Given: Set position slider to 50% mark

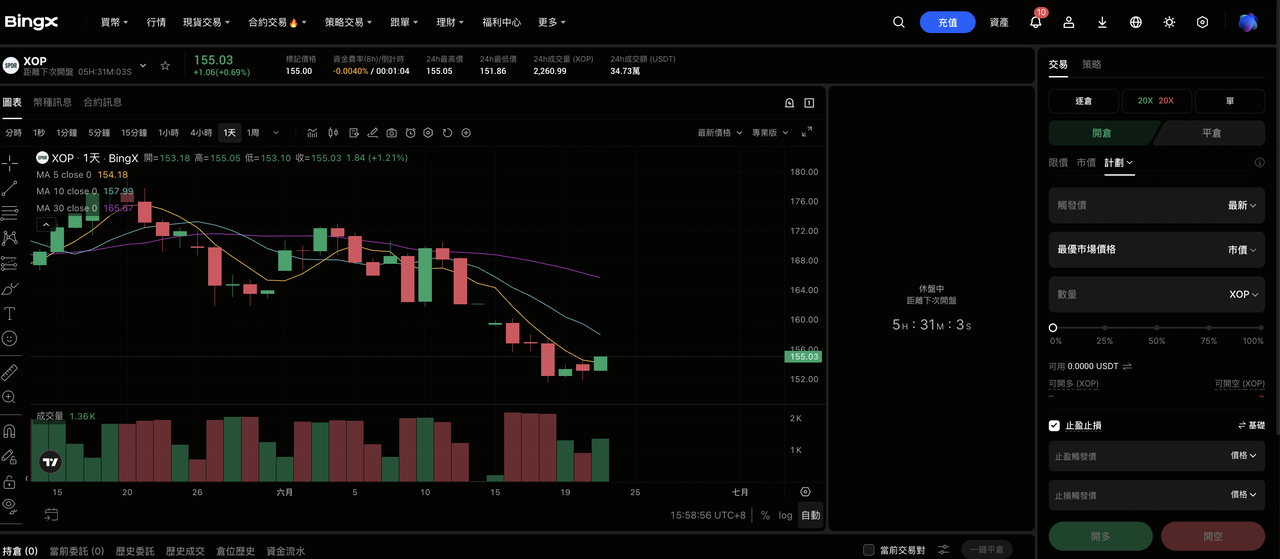Looking at the screenshot, I should click(1157, 327).
